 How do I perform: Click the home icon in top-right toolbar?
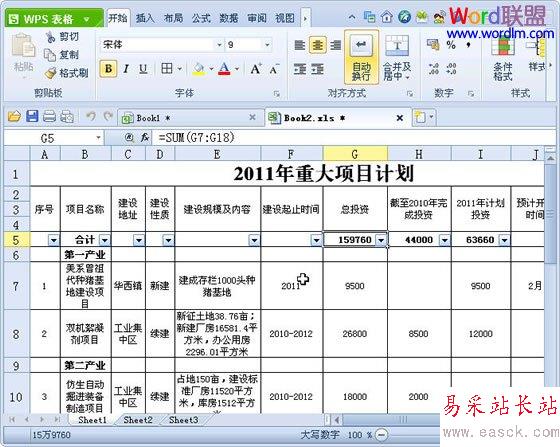coord(387,17)
